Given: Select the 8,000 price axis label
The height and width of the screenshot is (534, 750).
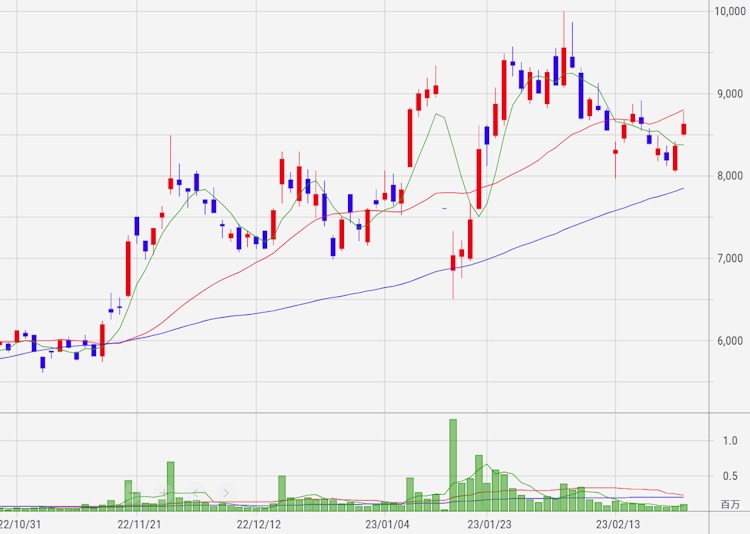Looking at the screenshot, I should pos(730,176).
